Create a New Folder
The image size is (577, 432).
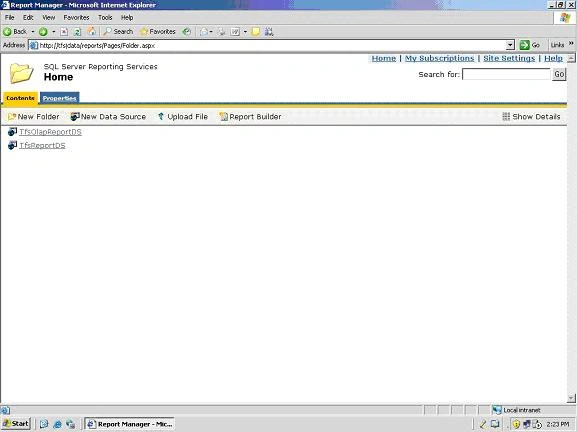click(x=33, y=117)
